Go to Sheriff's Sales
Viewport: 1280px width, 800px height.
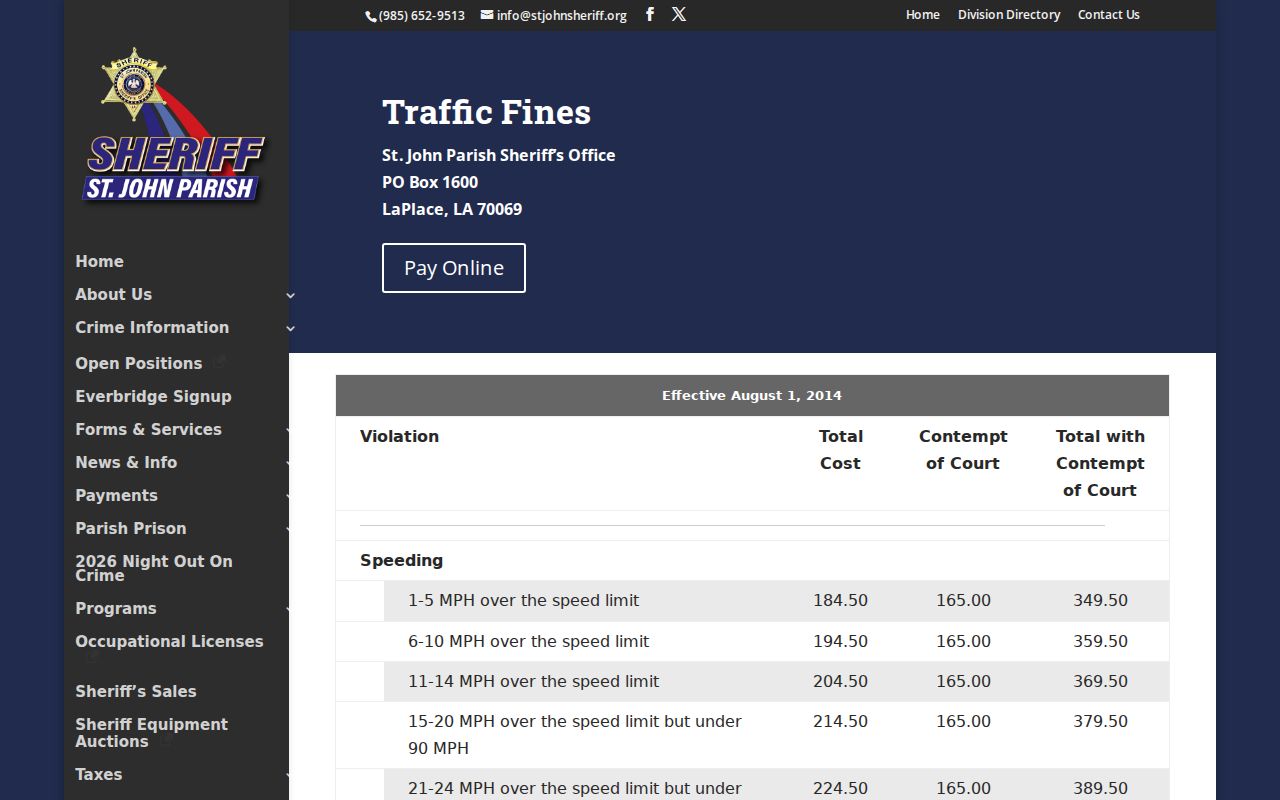tap(136, 691)
